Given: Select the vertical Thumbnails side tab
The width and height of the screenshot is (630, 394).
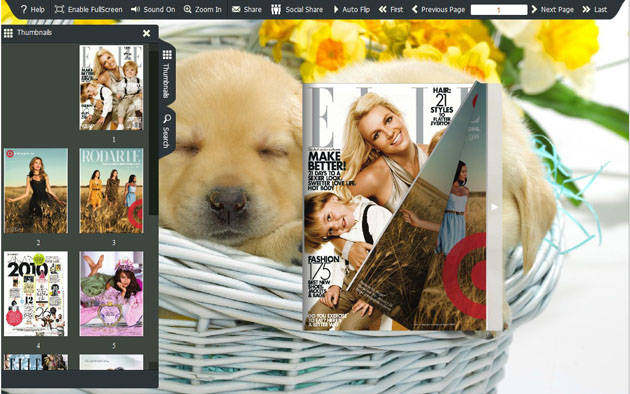Looking at the screenshot, I should 167,74.
